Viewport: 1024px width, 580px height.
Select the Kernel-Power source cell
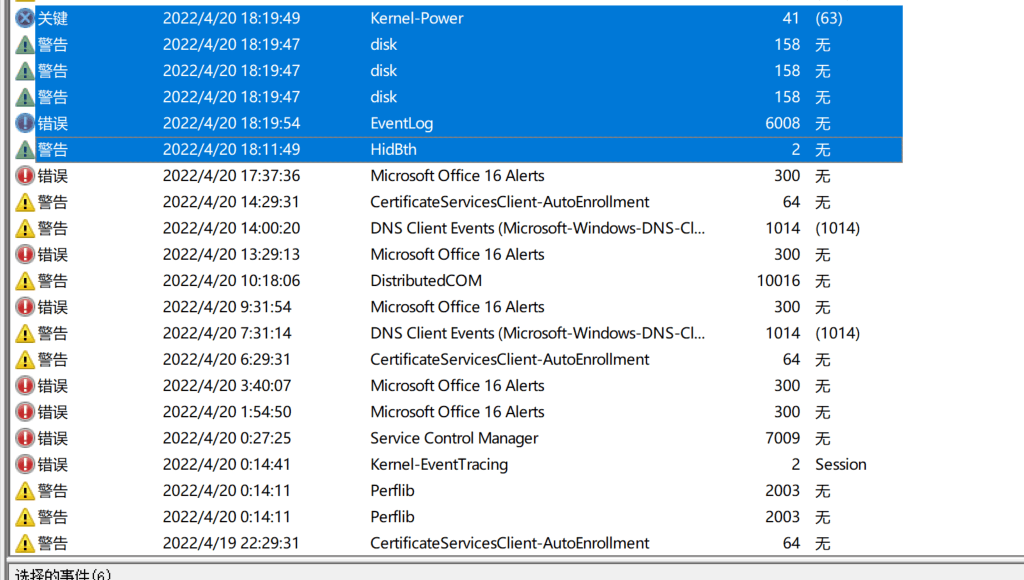(417, 18)
